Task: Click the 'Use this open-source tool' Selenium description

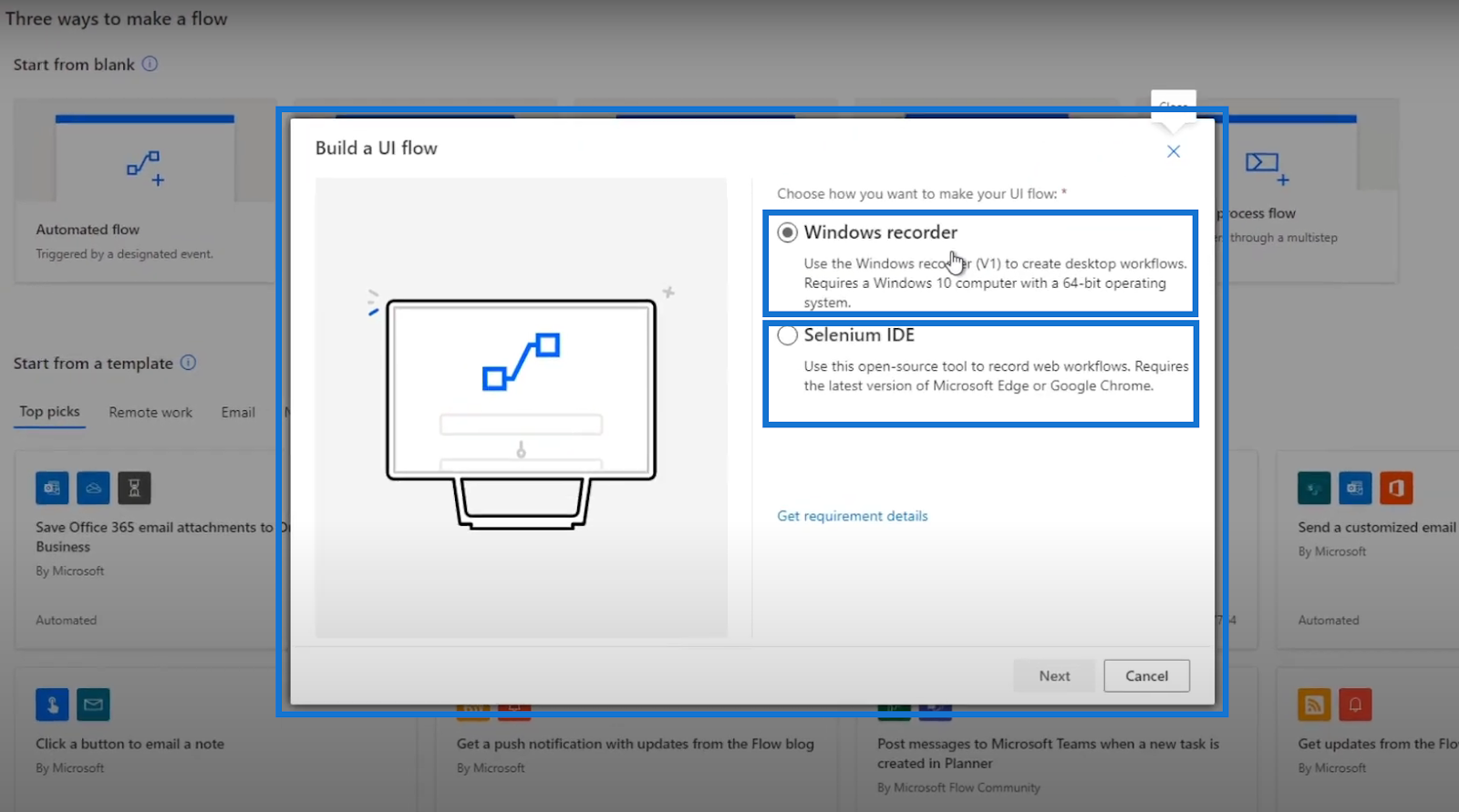Action: (996, 375)
